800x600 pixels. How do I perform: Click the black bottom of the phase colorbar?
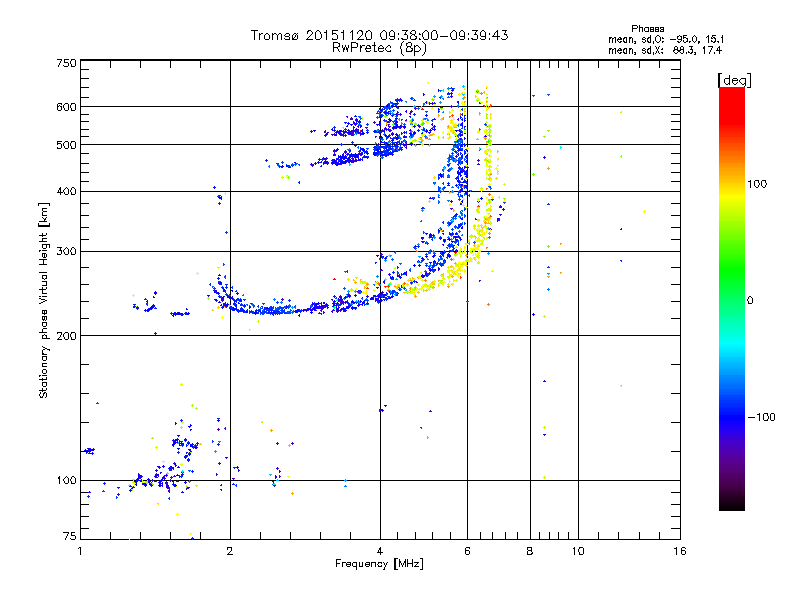[x=732, y=503]
